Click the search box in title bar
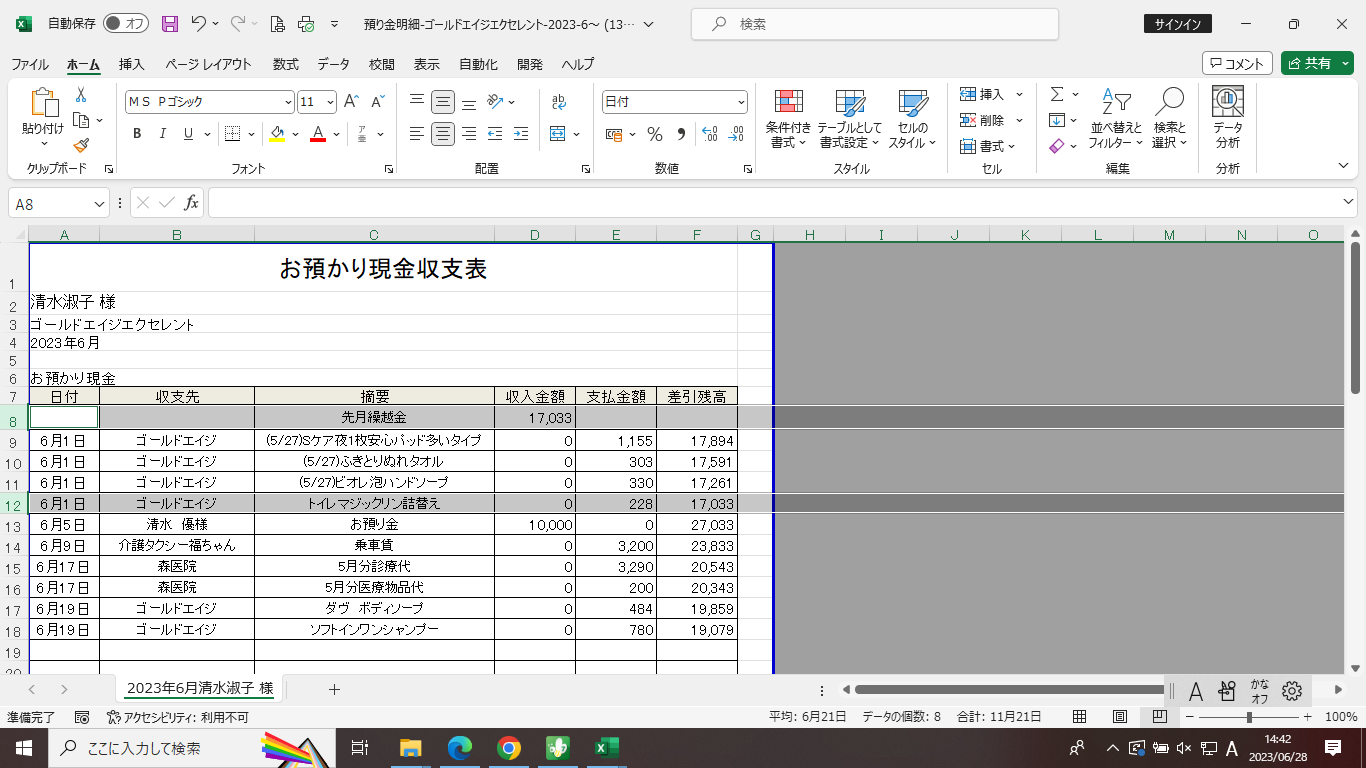Screen dimensions: 1366x768 click(x=875, y=24)
